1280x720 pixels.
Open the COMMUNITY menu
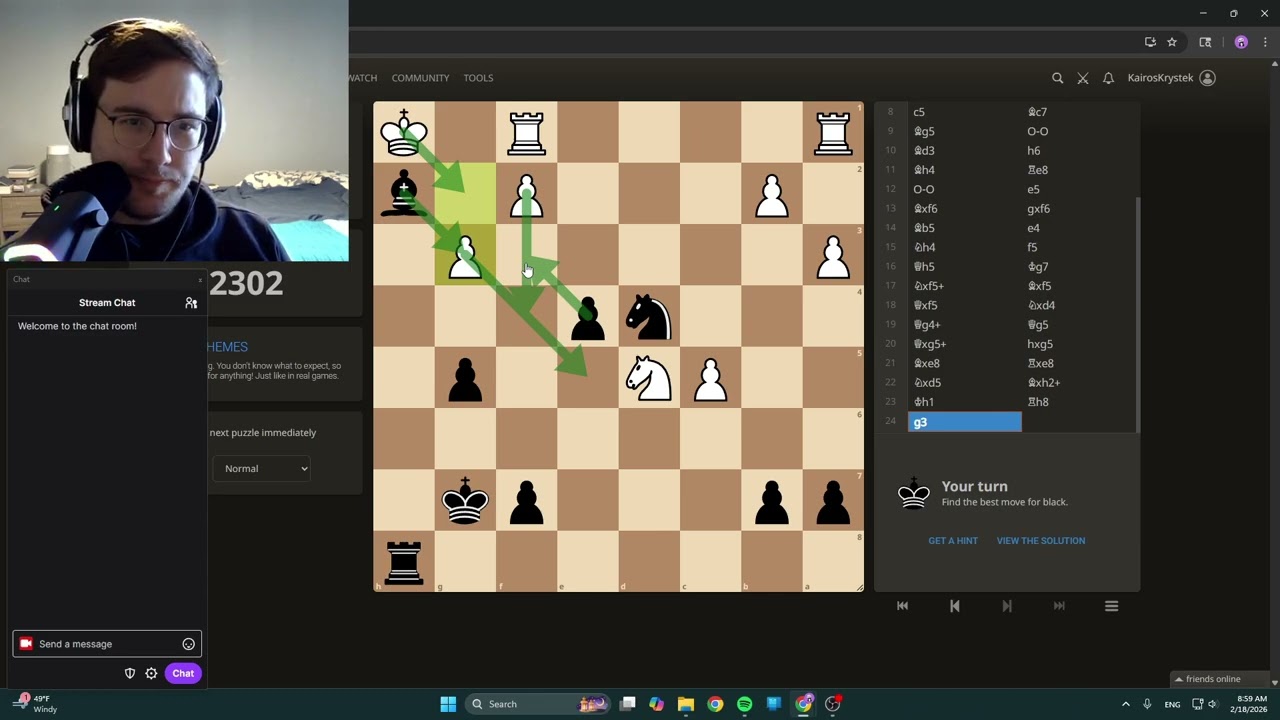420,78
